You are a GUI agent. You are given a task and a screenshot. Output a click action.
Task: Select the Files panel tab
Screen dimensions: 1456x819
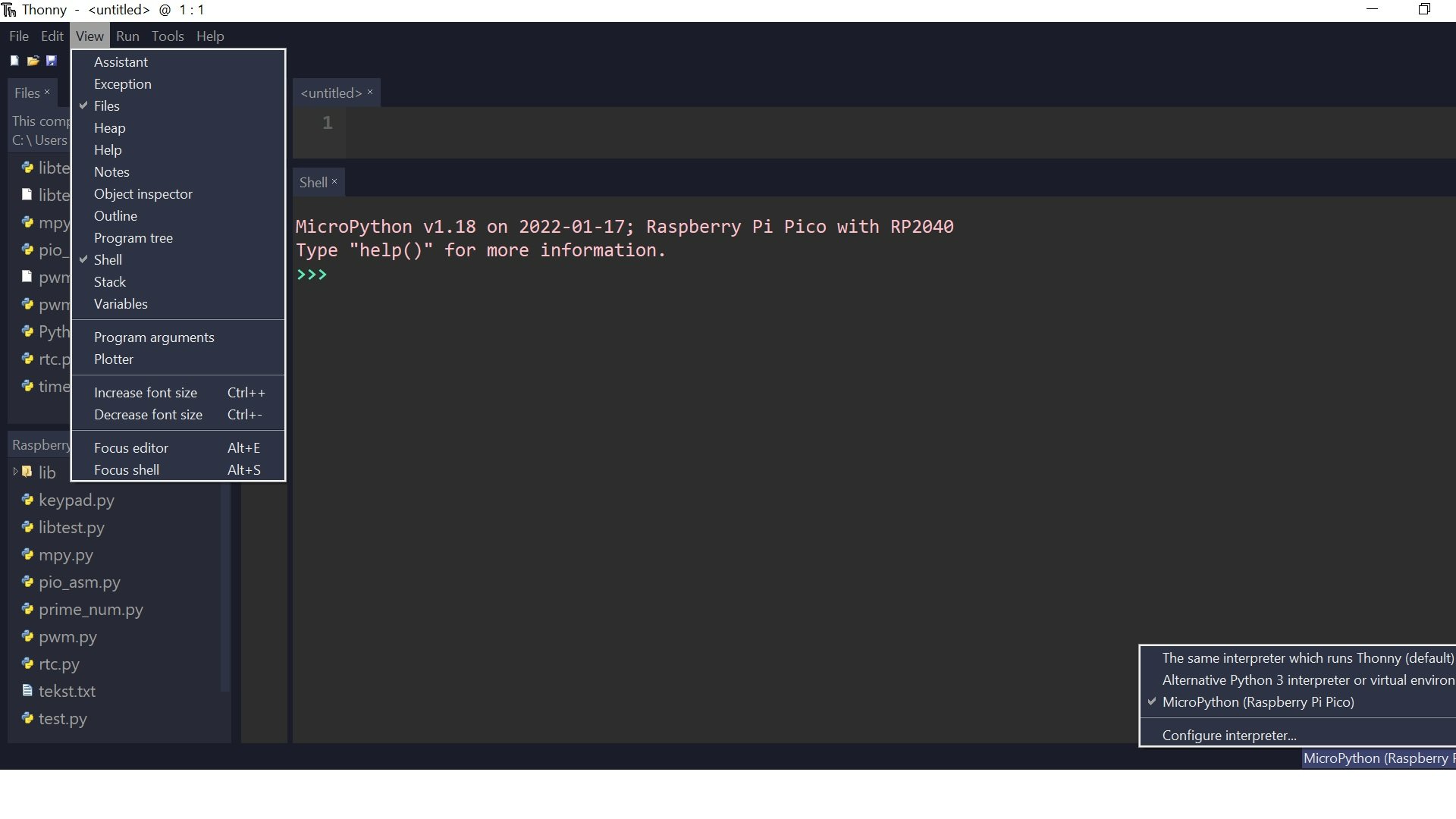coord(27,93)
